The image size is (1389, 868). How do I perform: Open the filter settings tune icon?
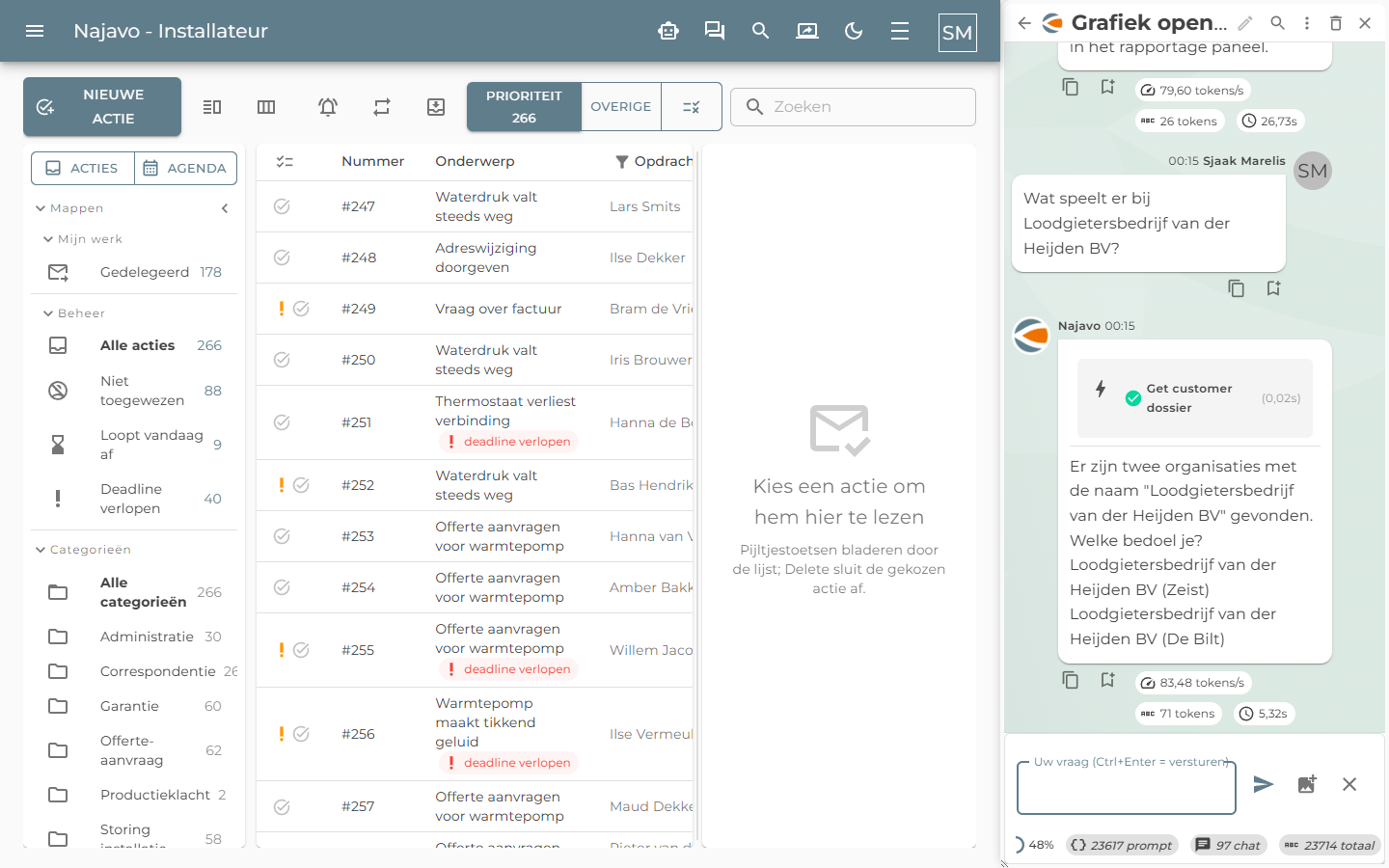(692, 107)
